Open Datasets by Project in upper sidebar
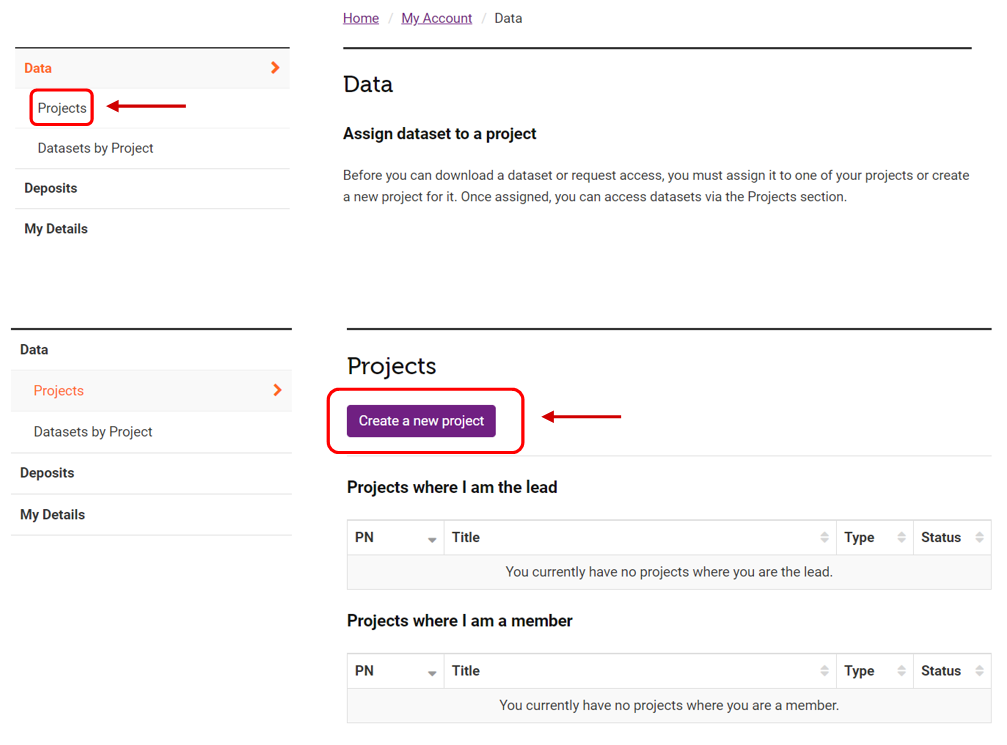This screenshot has height=745, width=1007. [x=96, y=148]
